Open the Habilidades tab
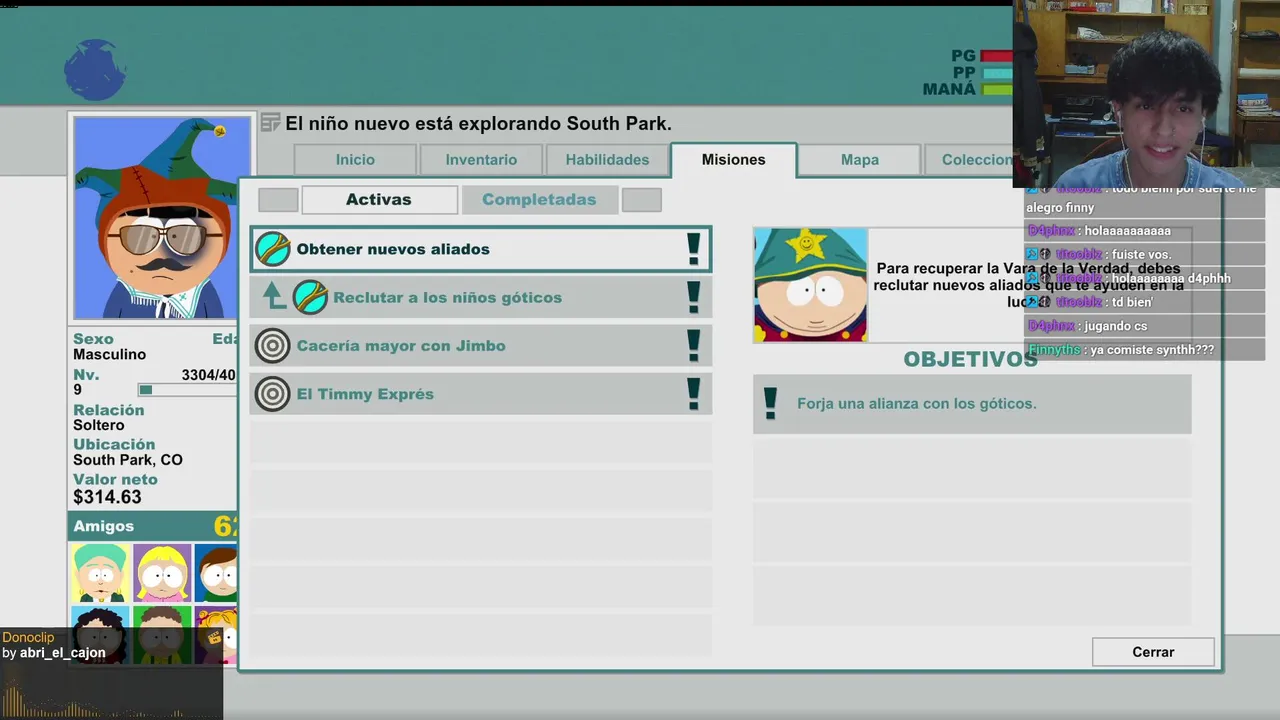This screenshot has width=1280, height=720. coord(607,160)
